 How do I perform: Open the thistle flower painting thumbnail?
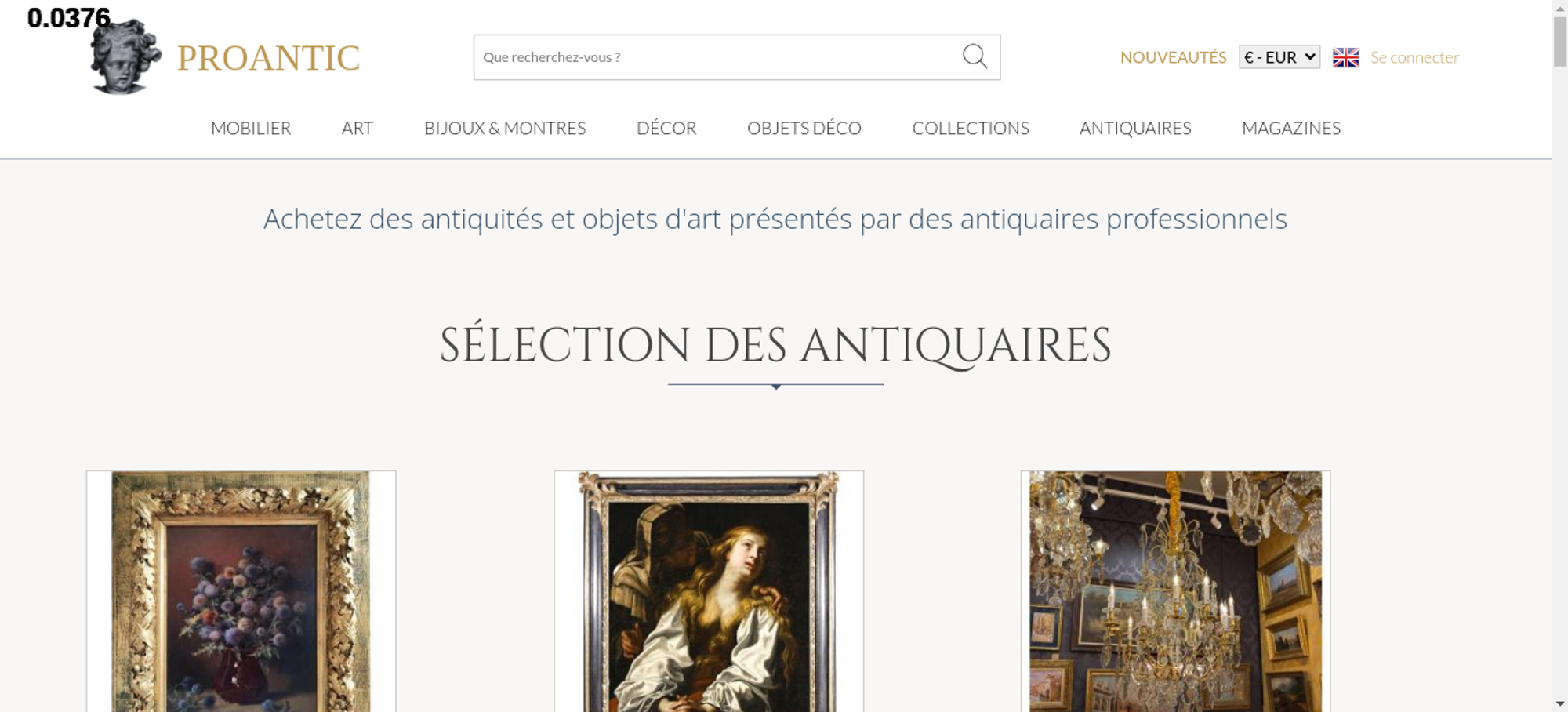tap(241, 591)
